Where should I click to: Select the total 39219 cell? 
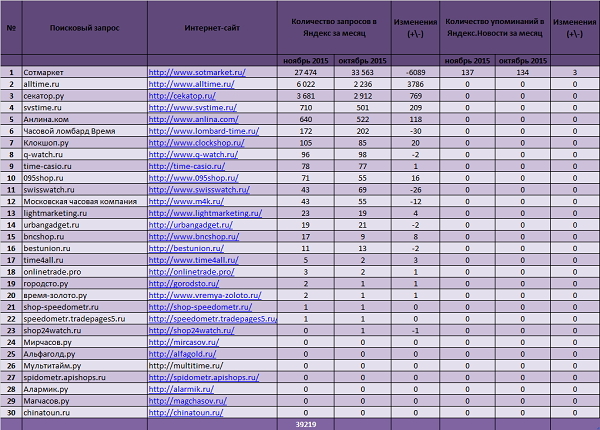[306, 424]
